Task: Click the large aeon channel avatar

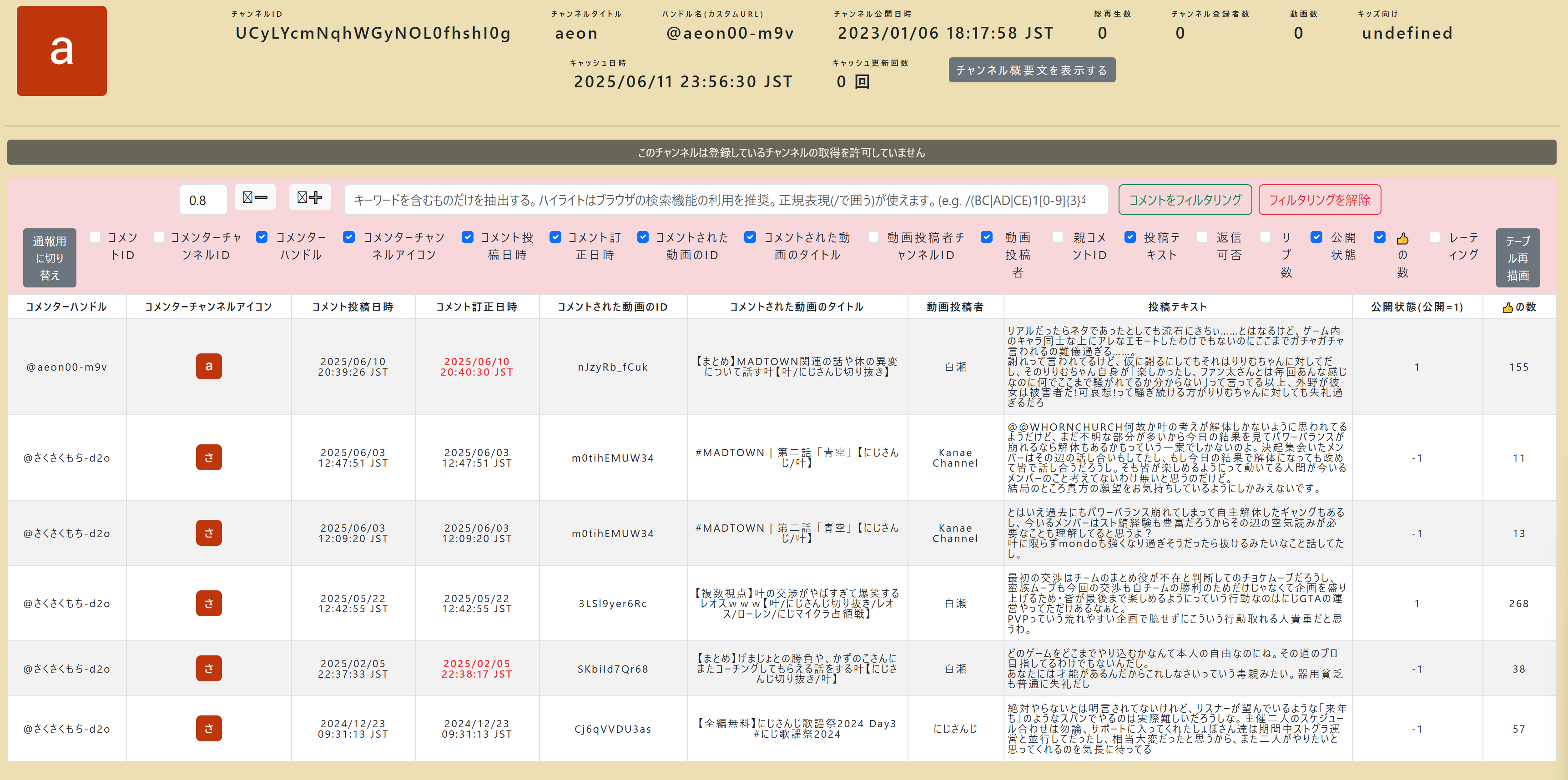Action: [x=61, y=50]
